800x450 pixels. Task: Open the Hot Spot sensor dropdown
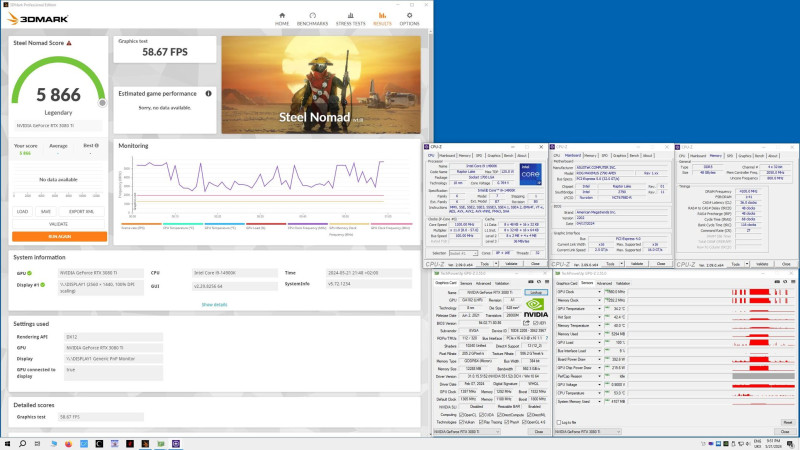coord(599,317)
